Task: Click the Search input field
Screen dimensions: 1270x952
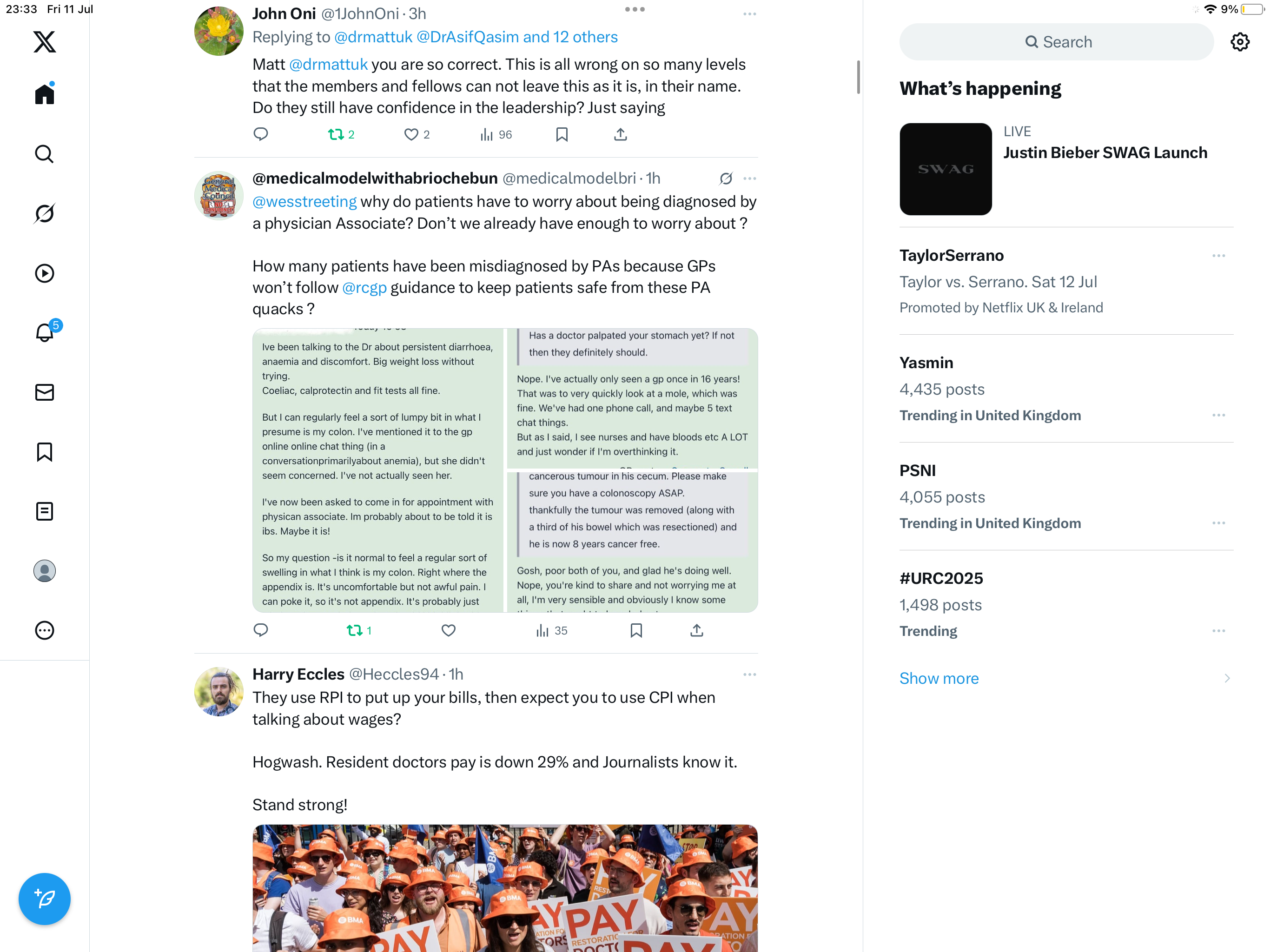Action: click(x=1057, y=42)
